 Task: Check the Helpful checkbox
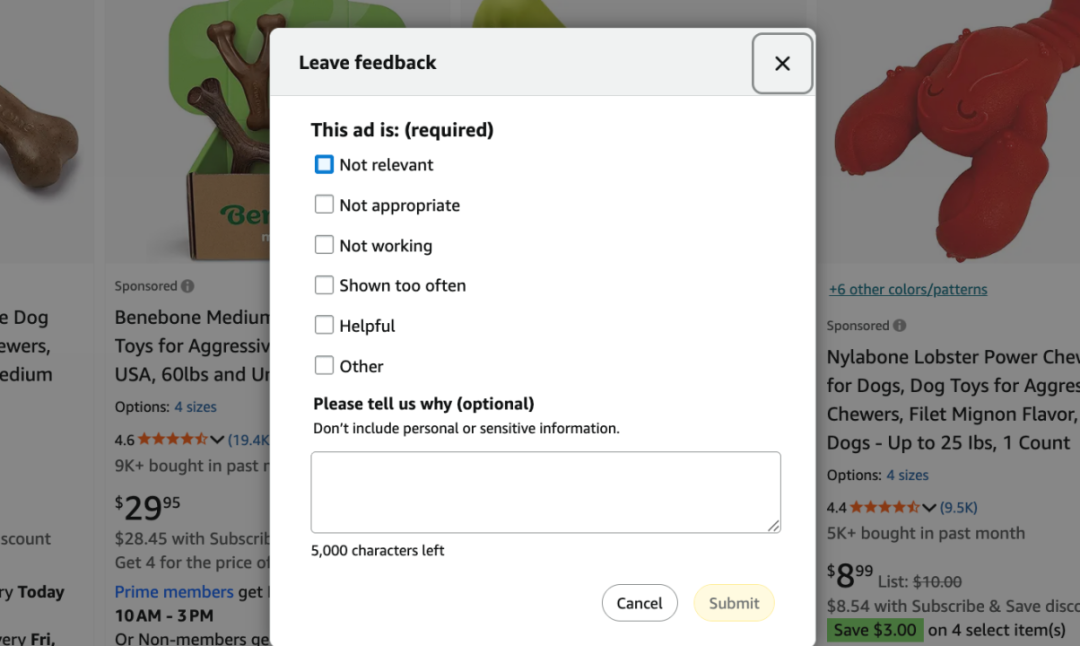pyautogui.click(x=324, y=325)
